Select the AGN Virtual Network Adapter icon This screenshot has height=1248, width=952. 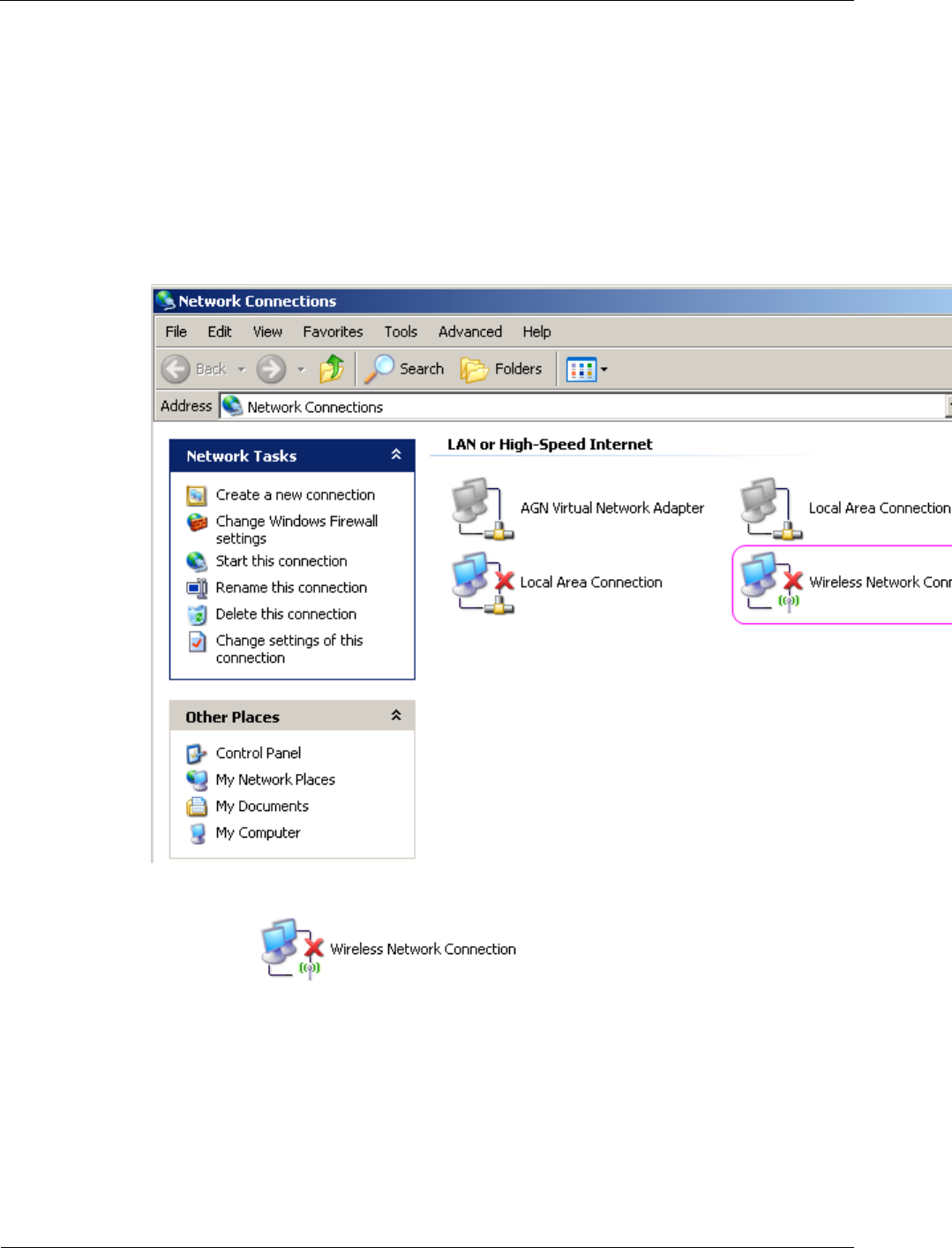coord(482,508)
